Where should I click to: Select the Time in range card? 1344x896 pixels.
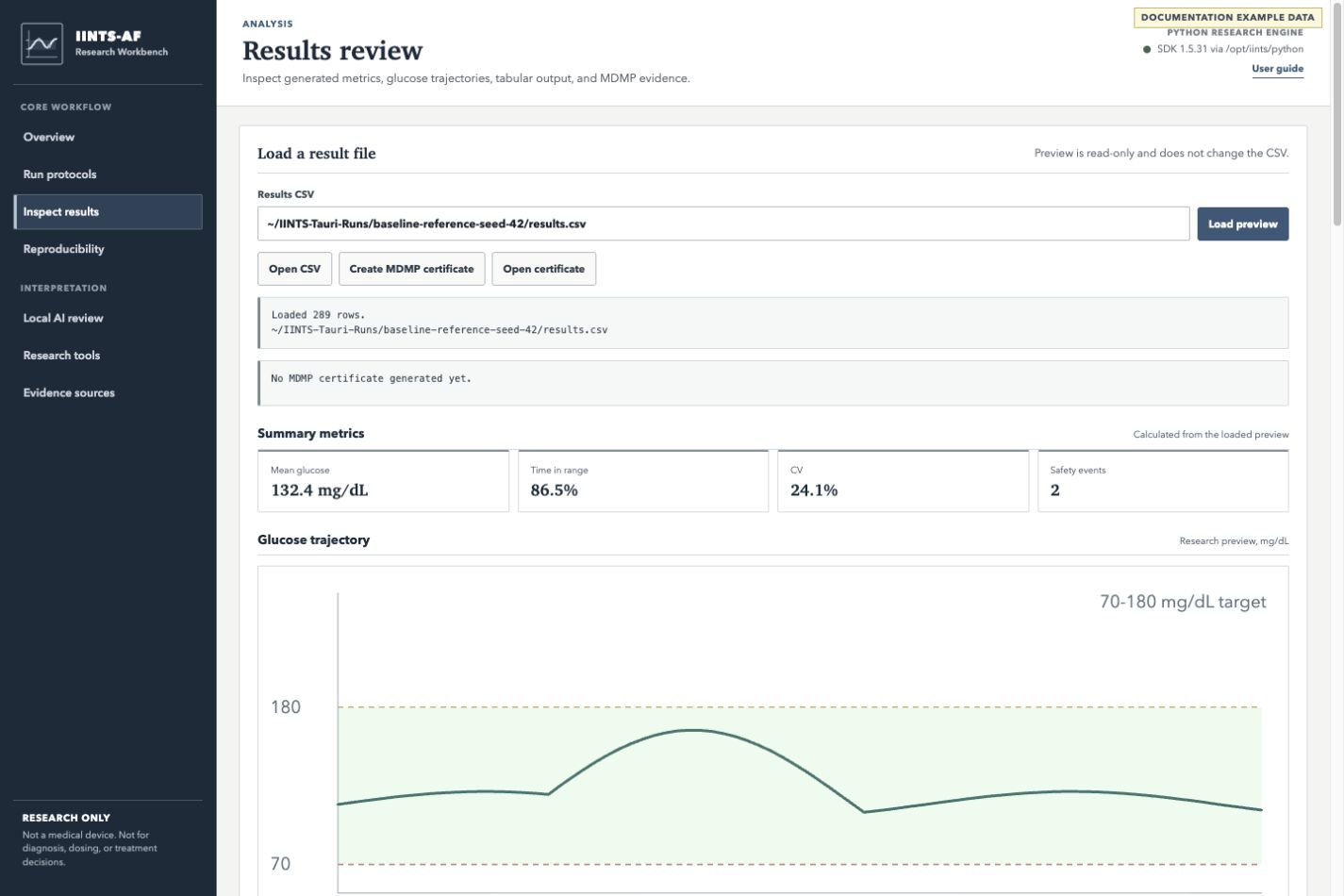point(643,481)
